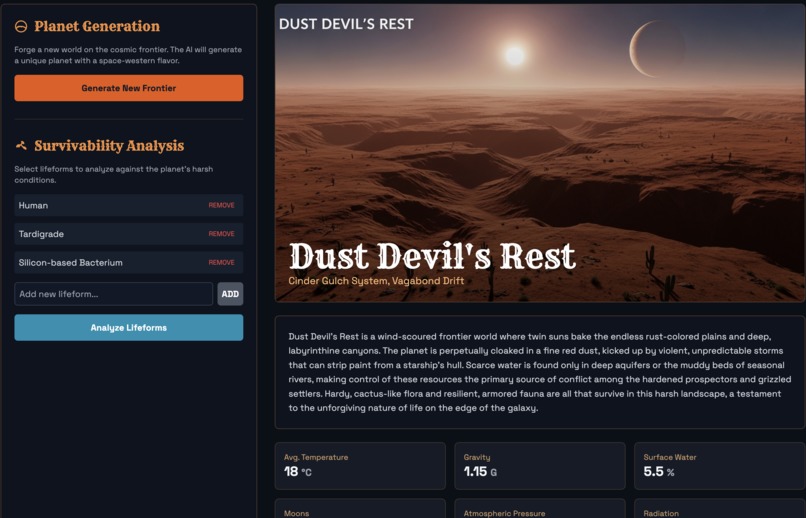
Task: Remove the Tardigrade lifeform
Action: tap(222, 234)
